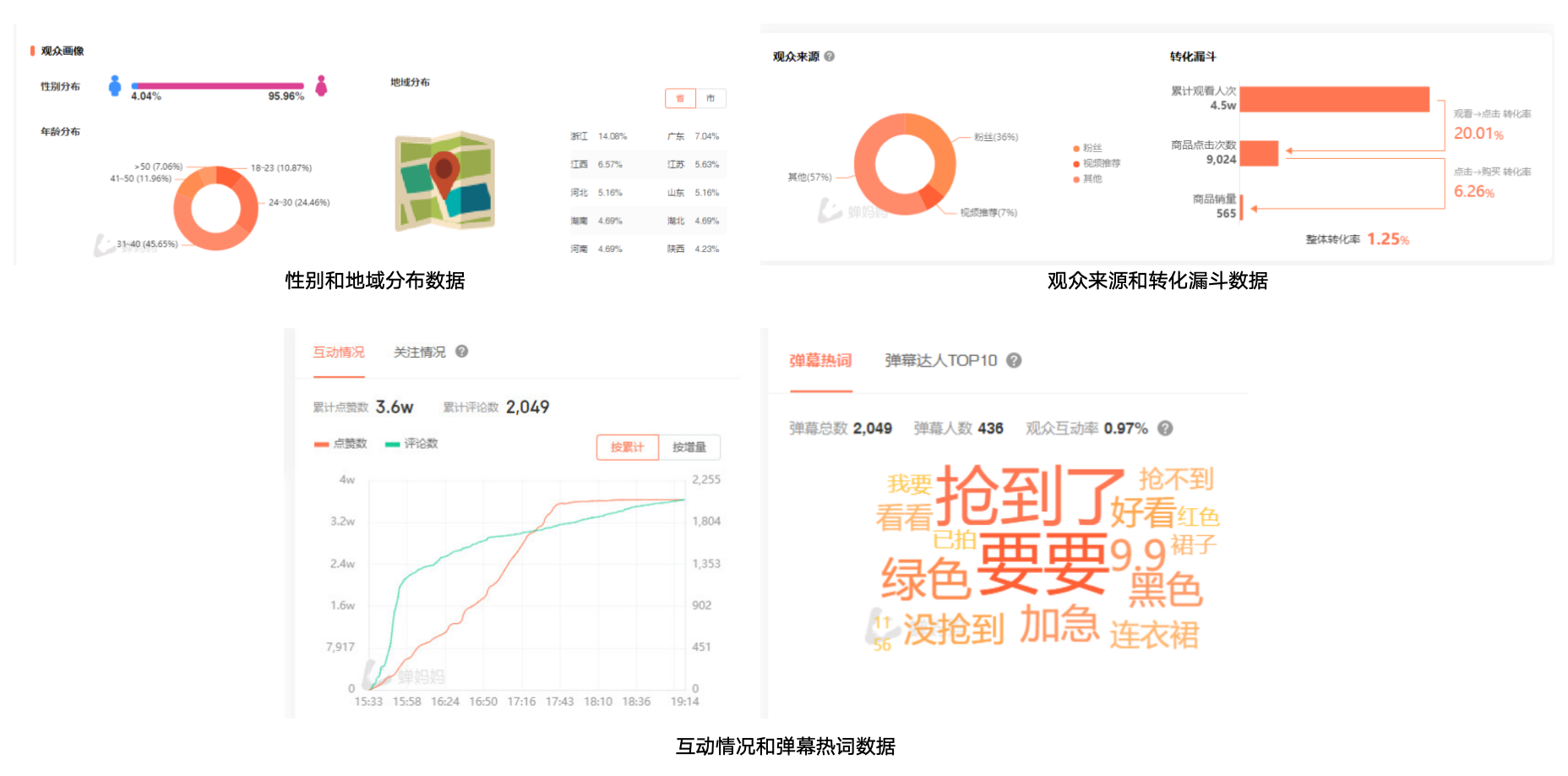Toggle the 评论数 series in chart legend
Viewport: 1568px width, 776px height.
tap(411, 444)
